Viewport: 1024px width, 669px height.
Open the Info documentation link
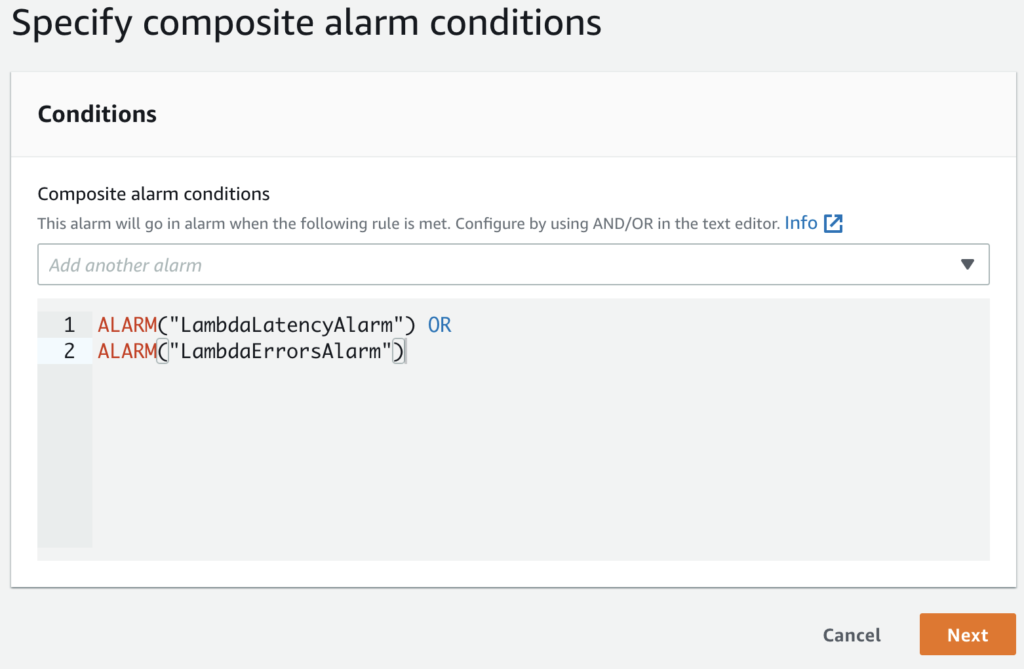(x=801, y=223)
